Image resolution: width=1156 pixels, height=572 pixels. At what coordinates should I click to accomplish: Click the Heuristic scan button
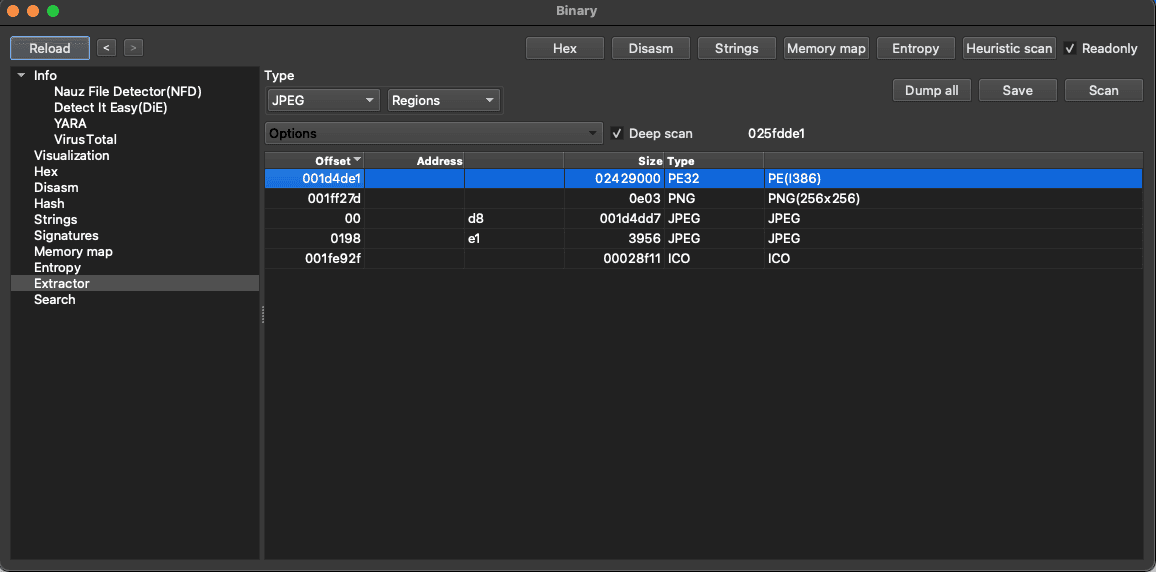(1009, 48)
